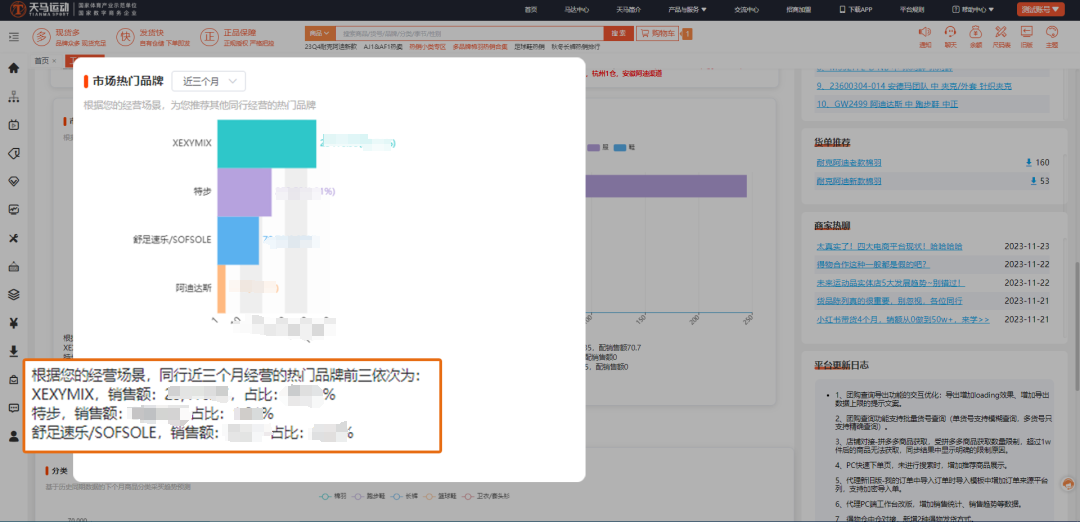Click hot search 23Q4耐克阿迪新款
The image size is (1080, 522).
(x=331, y=47)
